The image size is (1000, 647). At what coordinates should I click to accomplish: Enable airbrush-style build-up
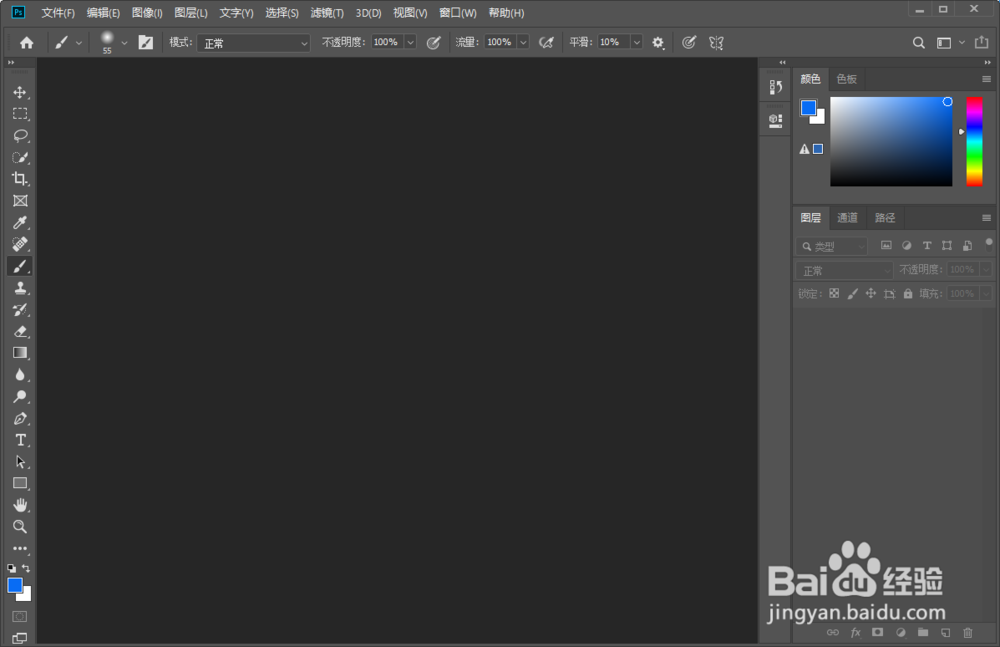546,43
